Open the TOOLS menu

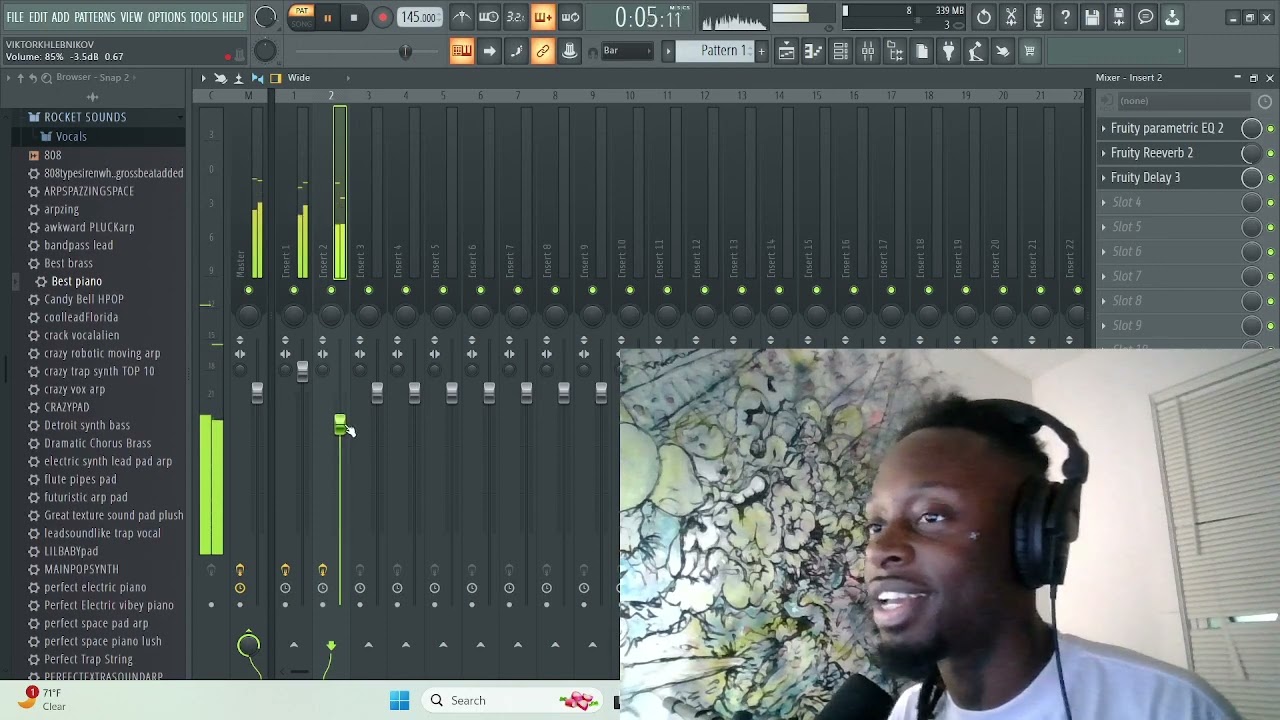(x=204, y=17)
